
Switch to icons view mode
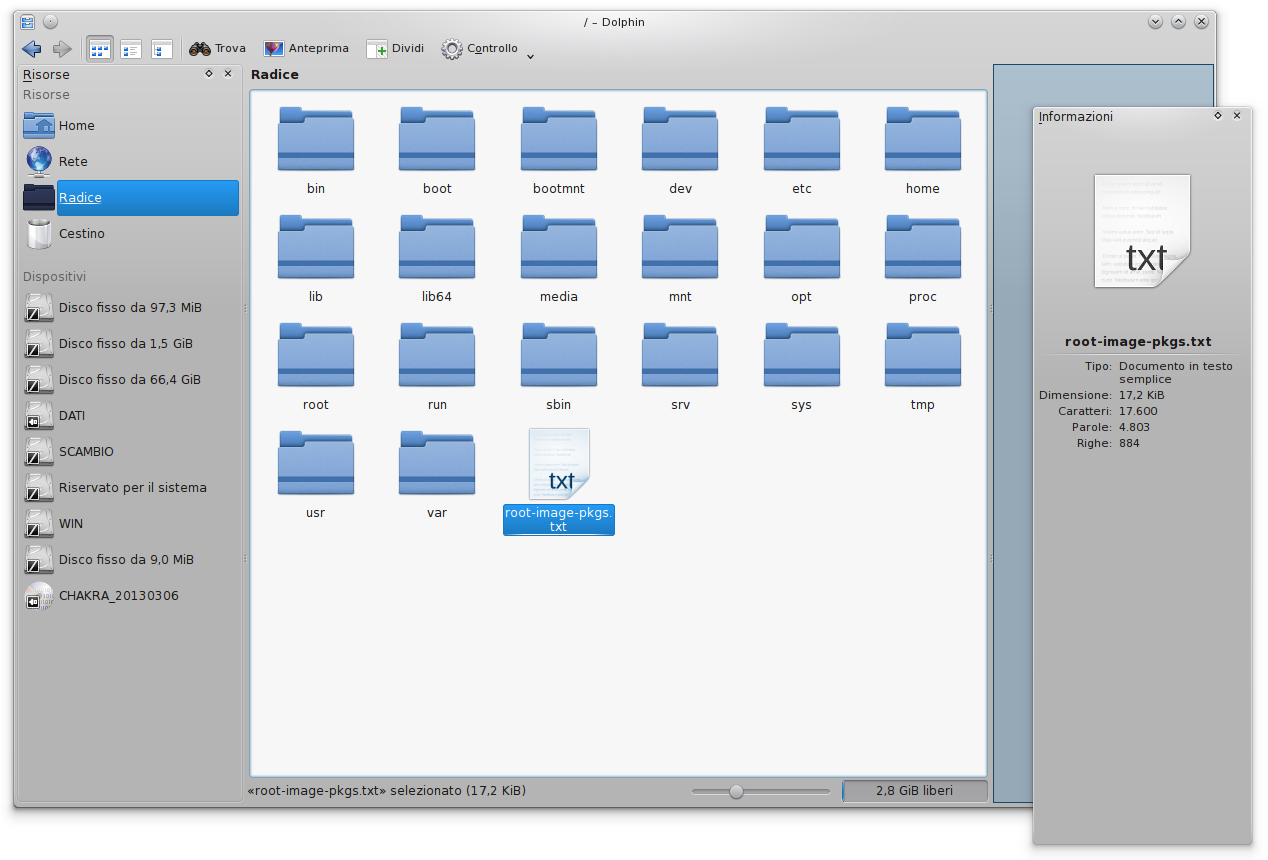(99, 49)
